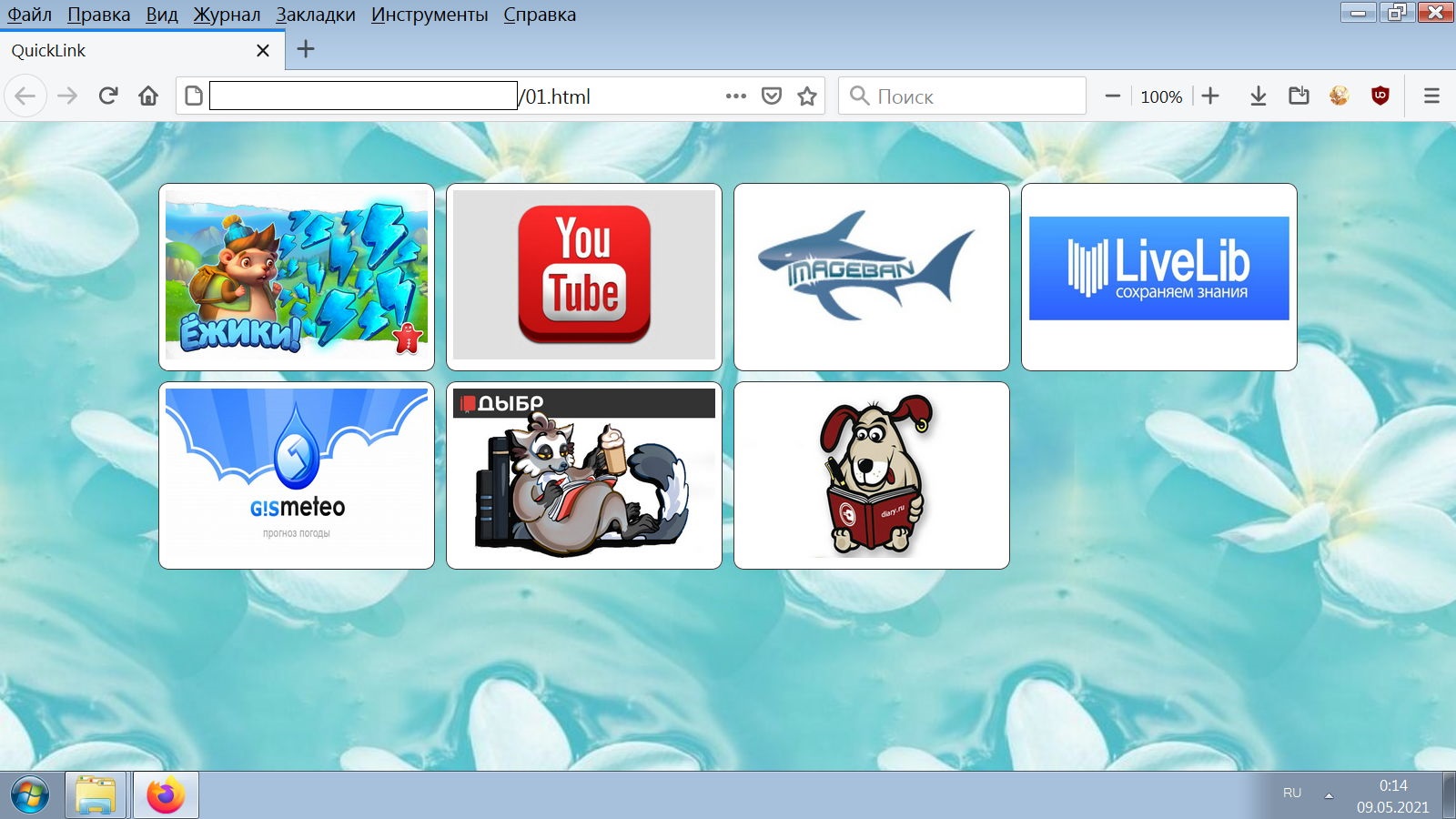This screenshot has height=819, width=1456.
Task: Open the Закладки menu
Action: [x=316, y=15]
